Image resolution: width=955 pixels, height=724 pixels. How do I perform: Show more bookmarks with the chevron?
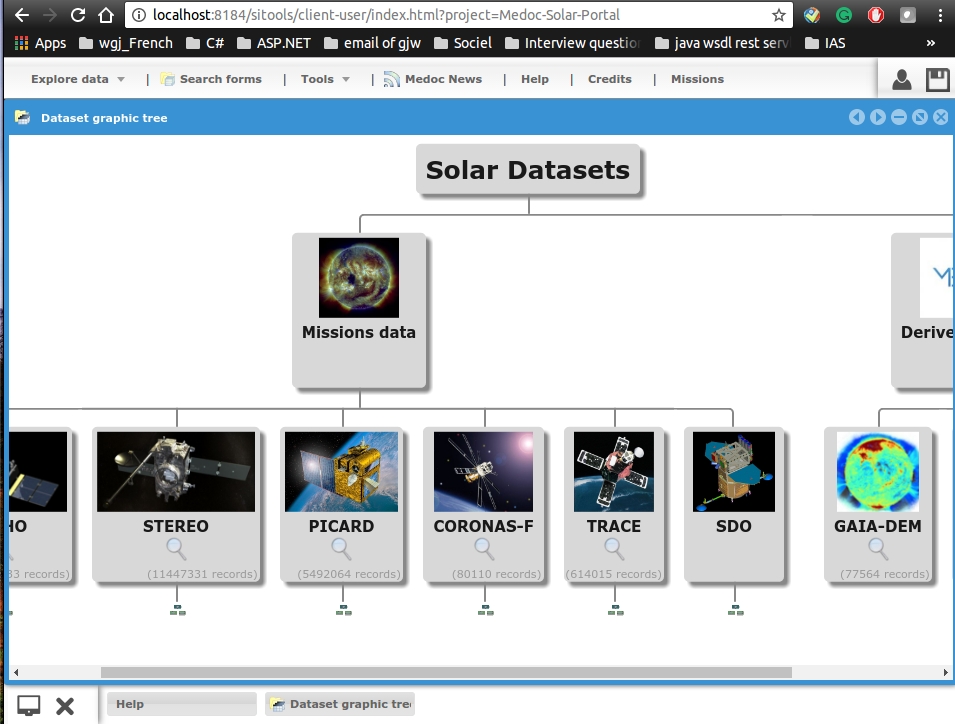[x=930, y=43]
